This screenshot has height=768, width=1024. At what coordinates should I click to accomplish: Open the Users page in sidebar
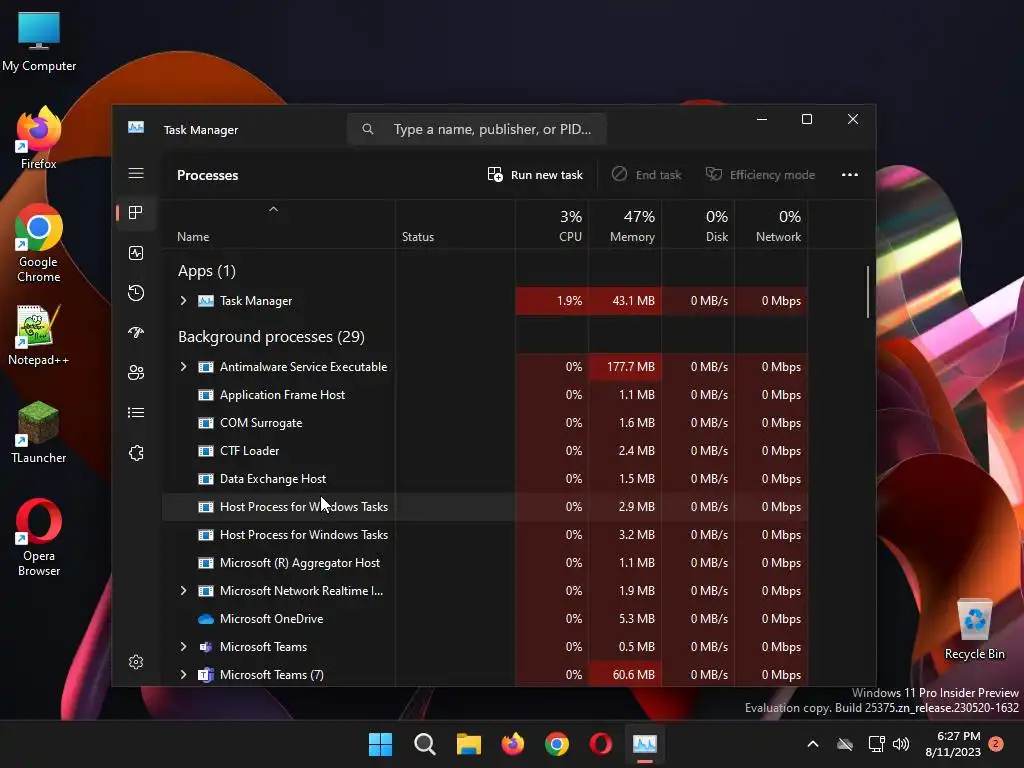click(136, 372)
